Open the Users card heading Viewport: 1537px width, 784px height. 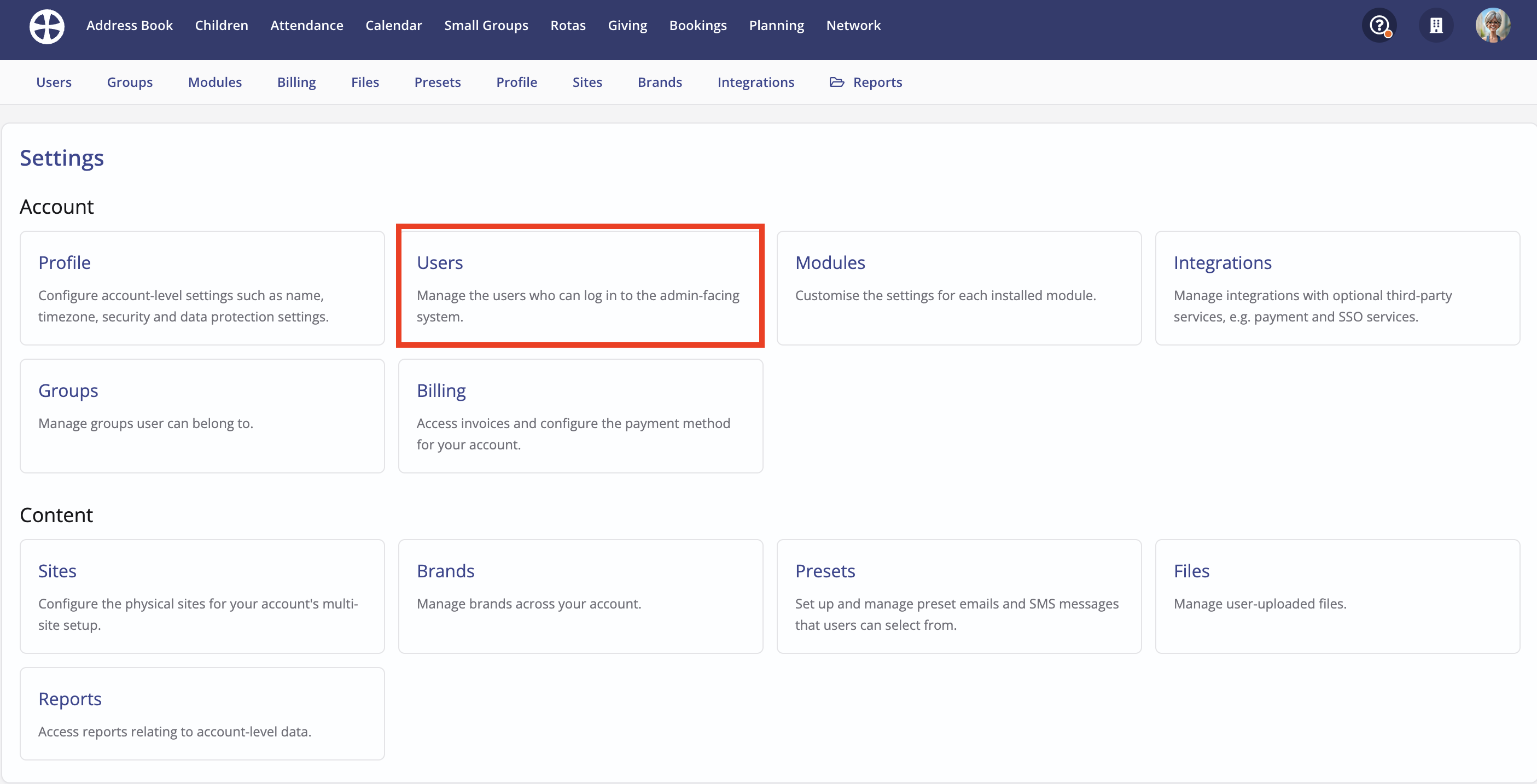440,262
